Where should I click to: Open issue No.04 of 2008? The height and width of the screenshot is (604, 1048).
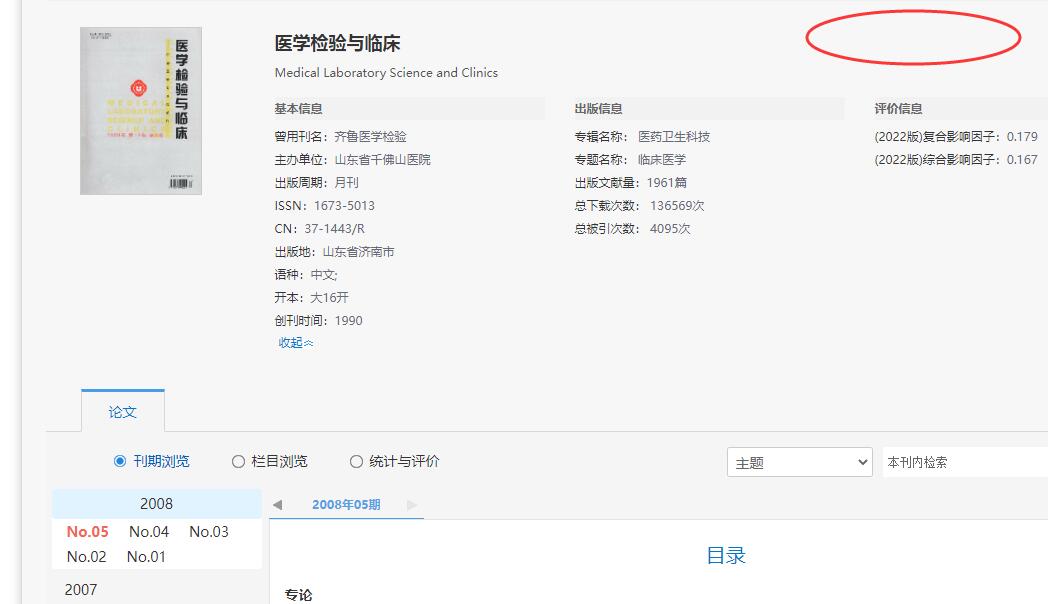pyautogui.click(x=149, y=532)
